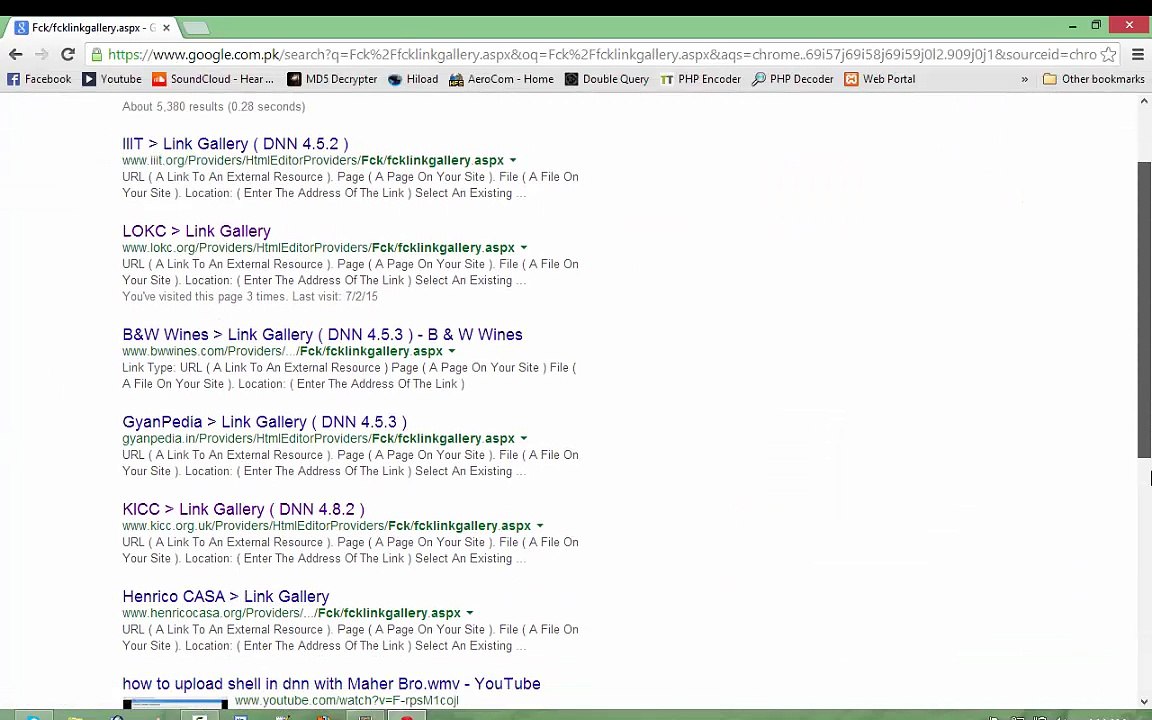Expand dropdown arrow beside www.kicc.org.uk URL
The width and height of the screenshot is (1152, 720).
click(540, 526)
